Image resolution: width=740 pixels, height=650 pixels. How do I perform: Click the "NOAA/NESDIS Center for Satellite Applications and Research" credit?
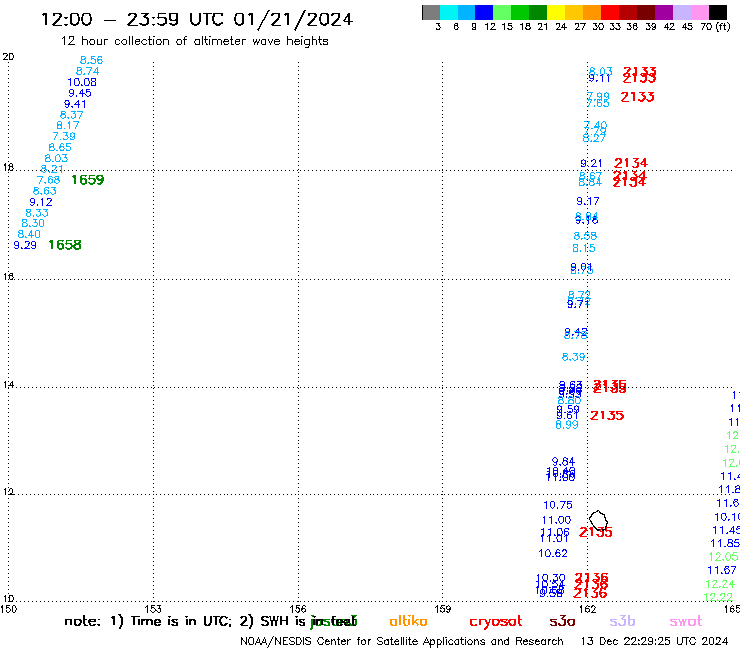coord(402,641)
